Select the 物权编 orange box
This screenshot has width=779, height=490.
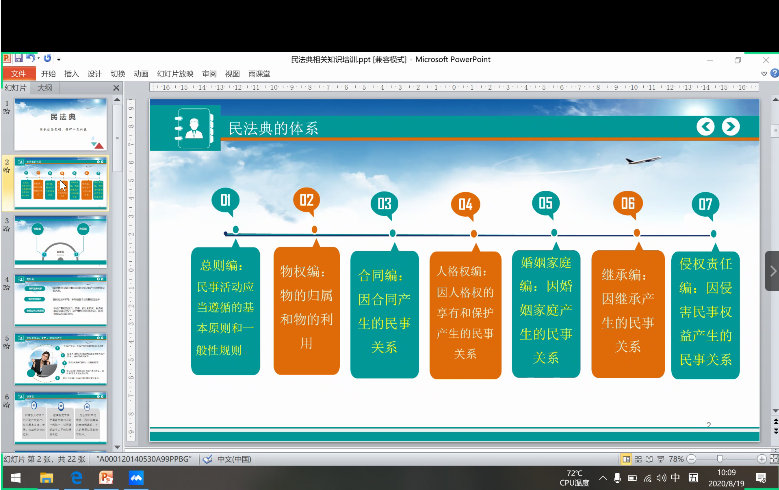click(x=307, y=311)
